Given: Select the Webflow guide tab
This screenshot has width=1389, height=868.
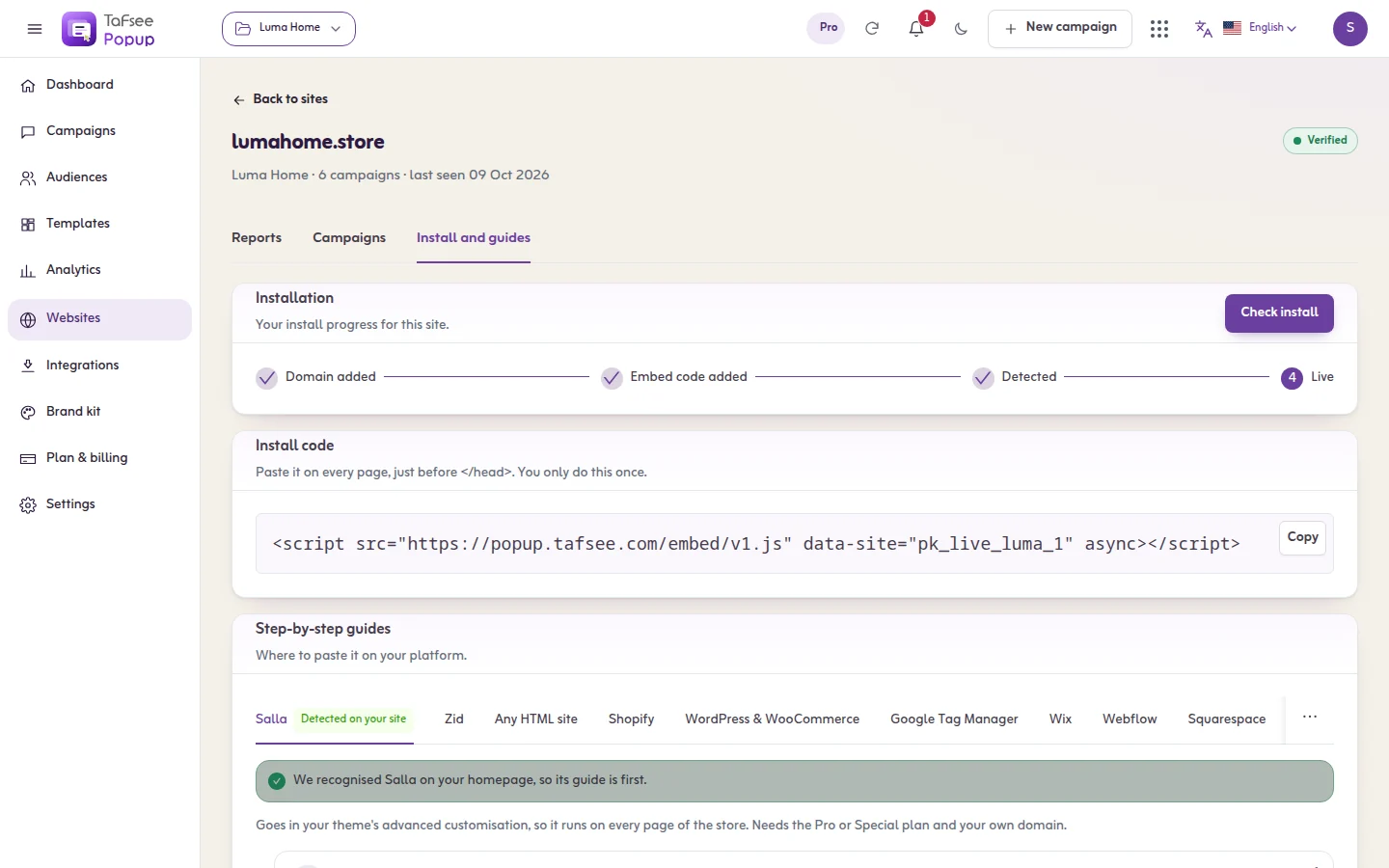Looking at the screenshot, I should tap(1130, 719).
